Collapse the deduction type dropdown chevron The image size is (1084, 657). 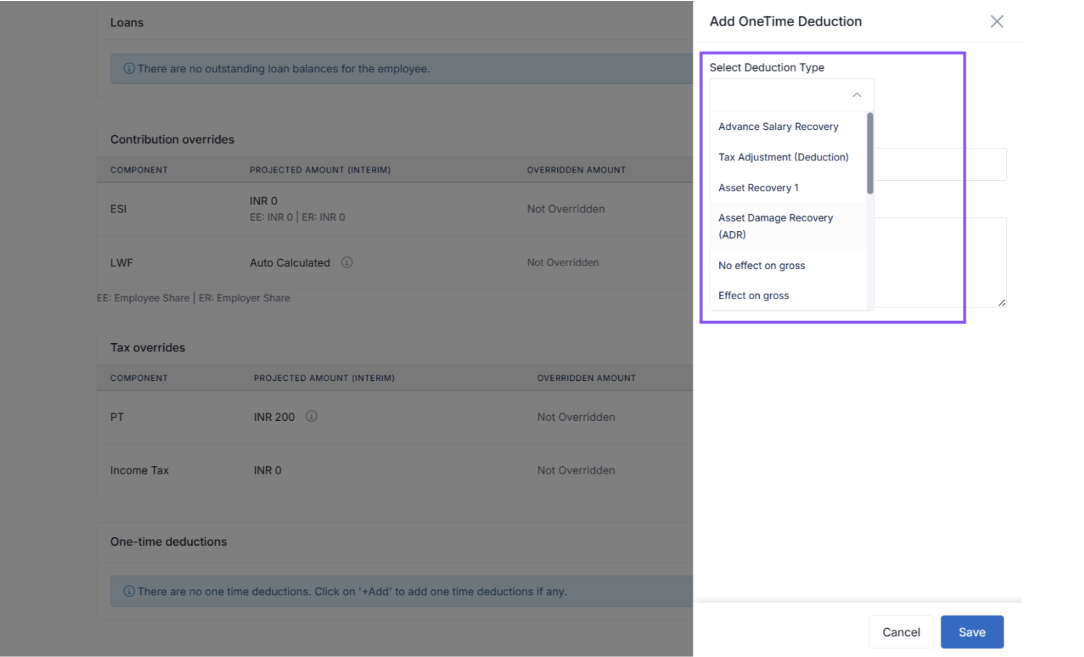click(856, 95)
